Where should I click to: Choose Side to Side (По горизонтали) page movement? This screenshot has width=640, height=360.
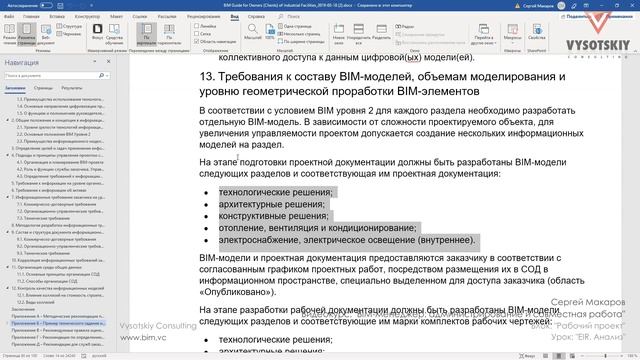click(169, 34)
